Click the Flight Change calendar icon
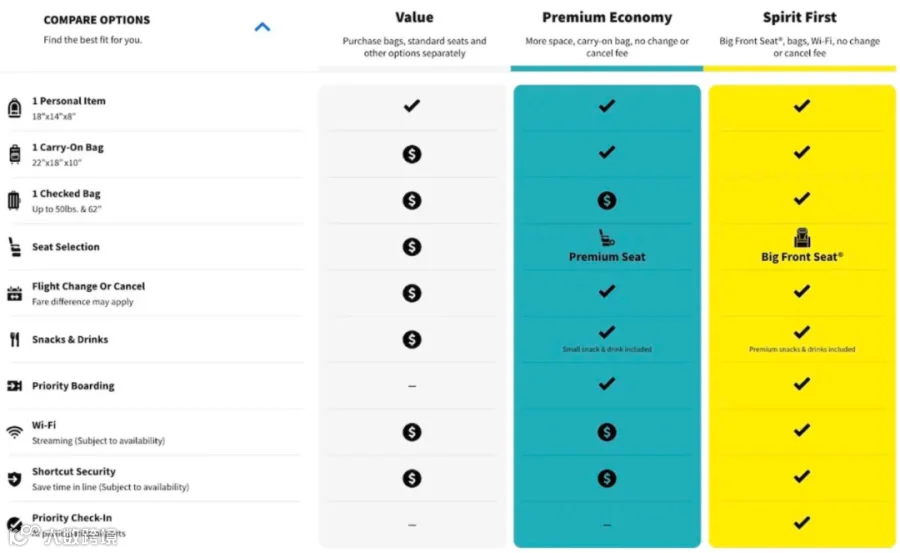This screenshot has height=553, width=900. pos(14,293)
